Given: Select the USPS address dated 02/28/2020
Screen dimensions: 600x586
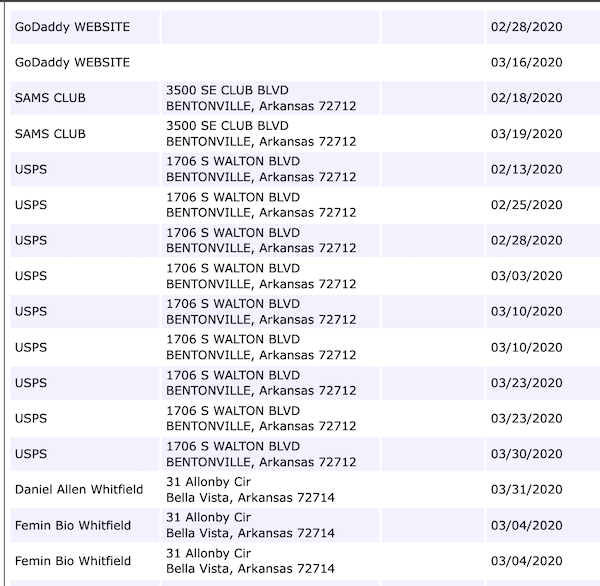Looking at the screenshot, I should (x=261, y=240).
